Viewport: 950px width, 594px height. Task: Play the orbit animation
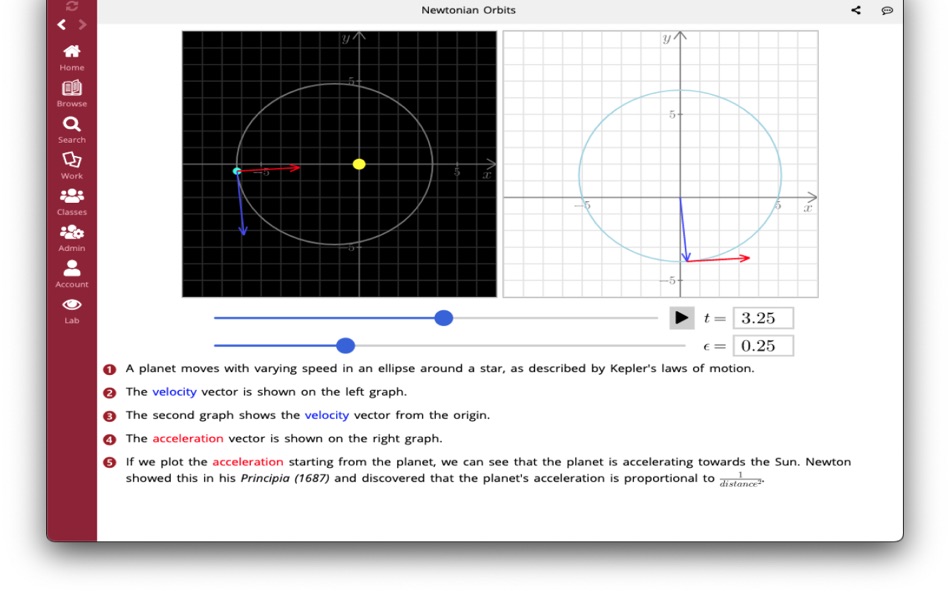coord(682,318)
